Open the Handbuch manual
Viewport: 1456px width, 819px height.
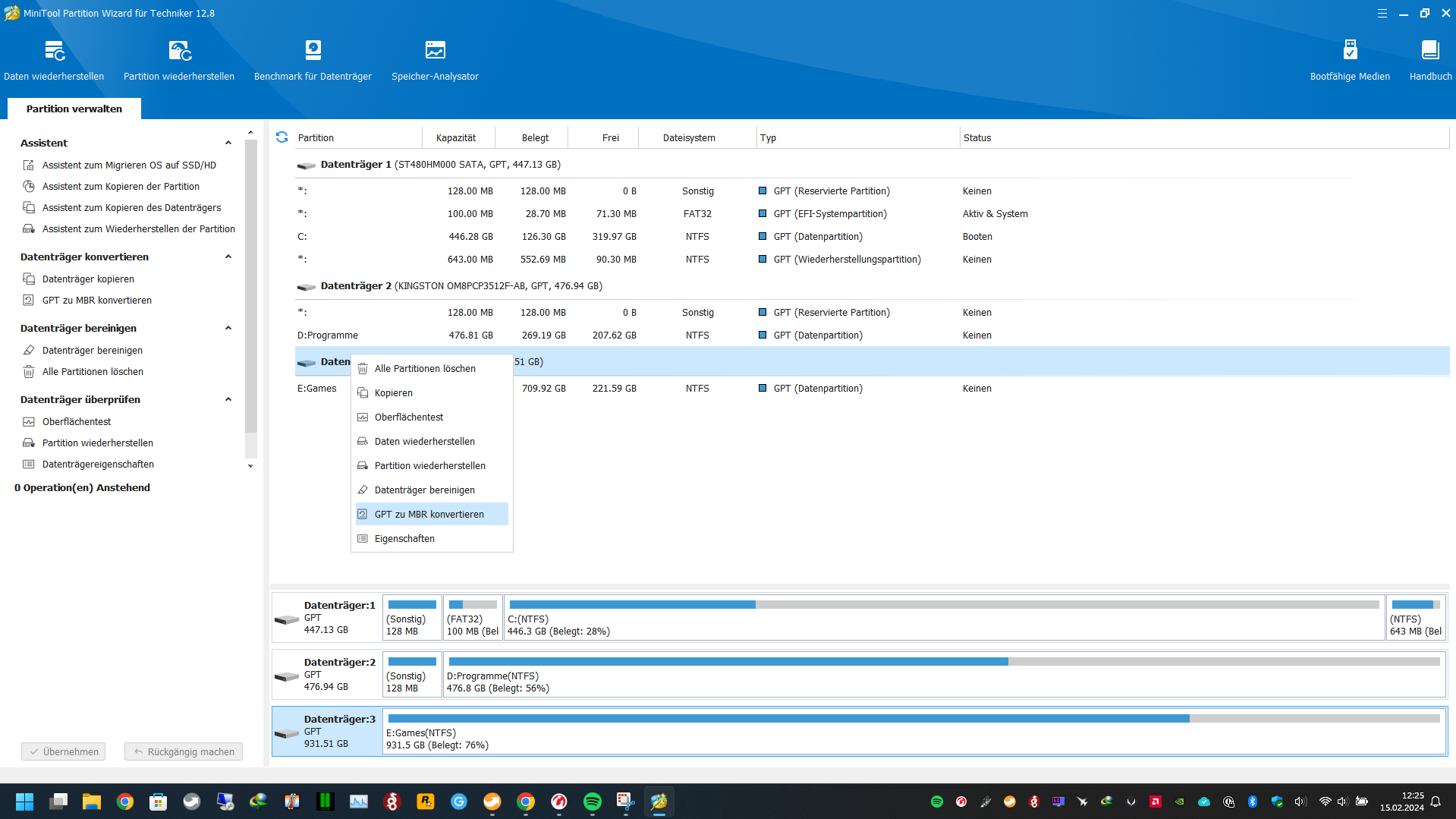point(1430,60)
